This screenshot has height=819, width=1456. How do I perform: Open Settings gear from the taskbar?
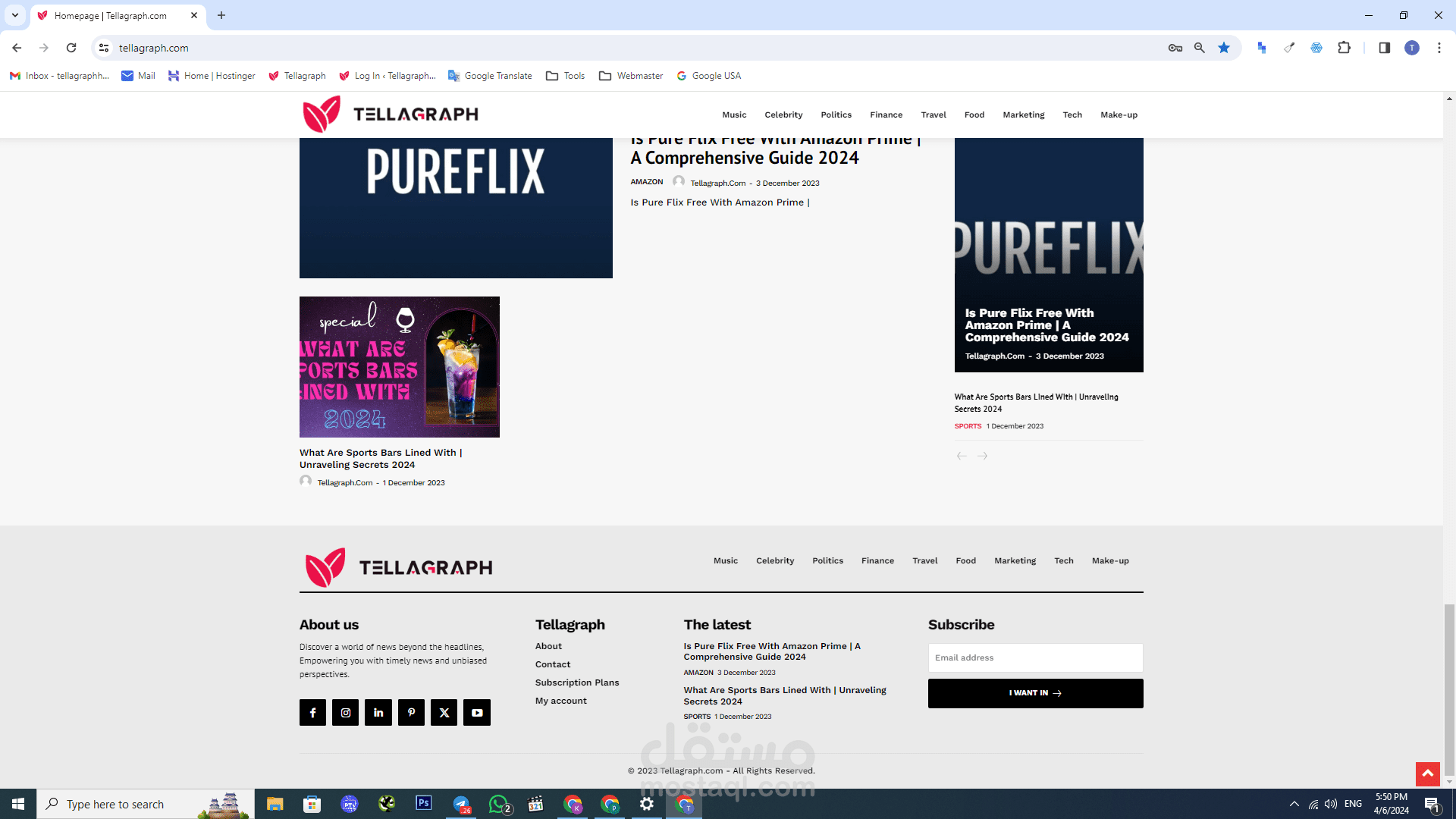(647, 804)
